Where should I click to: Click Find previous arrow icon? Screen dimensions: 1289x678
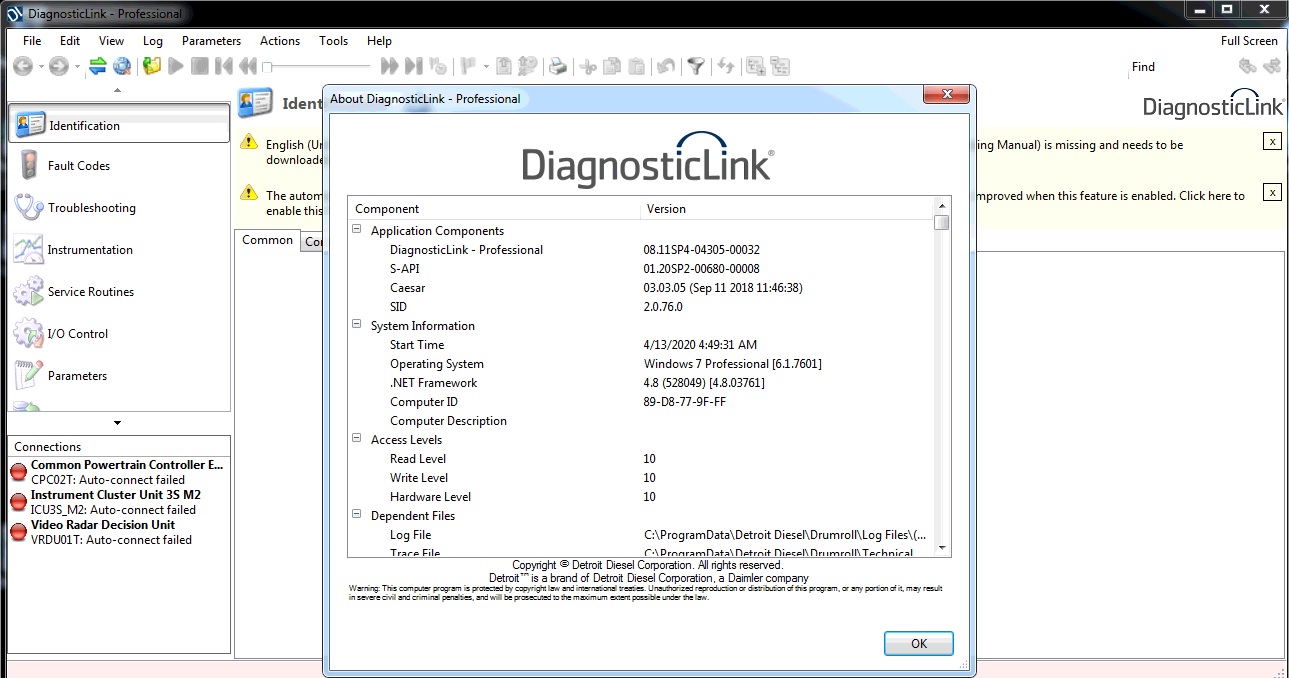pos(1247,66)
